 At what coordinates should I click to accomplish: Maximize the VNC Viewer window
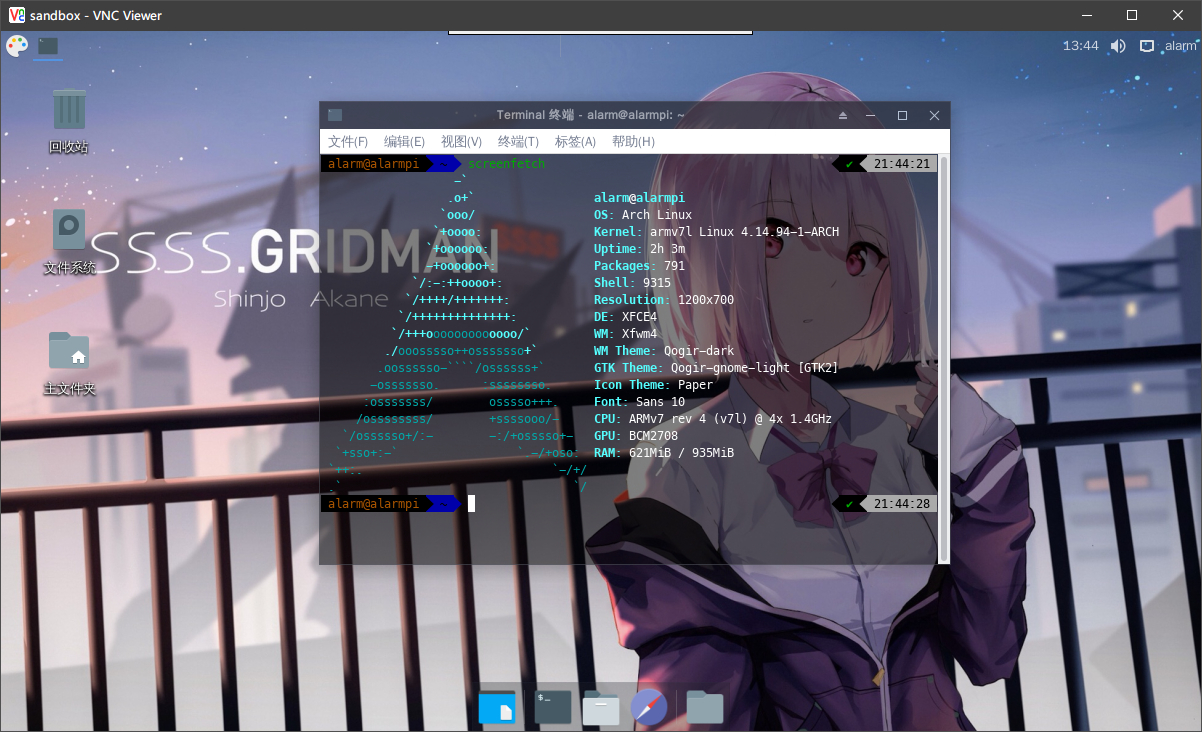pyautogui.click(x=1132, y=15)
